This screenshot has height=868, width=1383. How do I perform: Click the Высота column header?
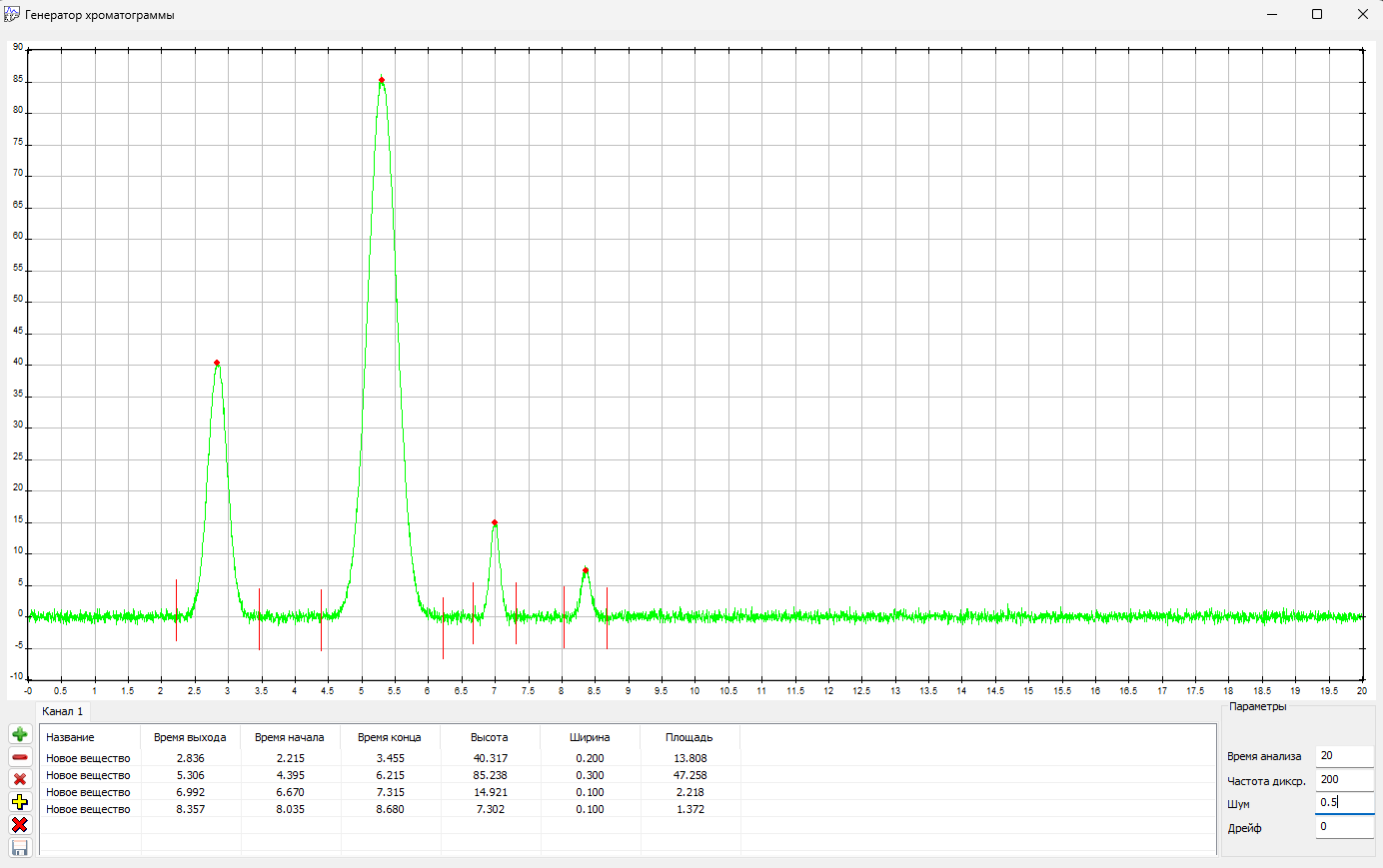click(x=490, y=737)
